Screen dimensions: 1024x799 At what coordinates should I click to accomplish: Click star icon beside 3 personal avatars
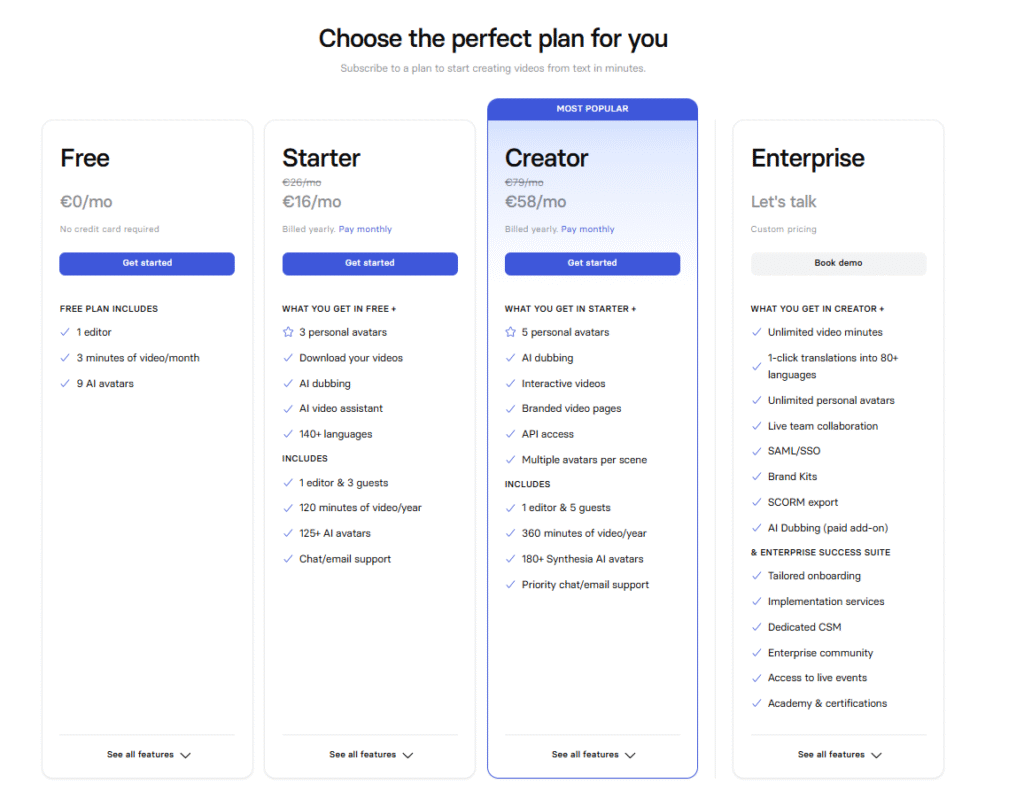288,332
